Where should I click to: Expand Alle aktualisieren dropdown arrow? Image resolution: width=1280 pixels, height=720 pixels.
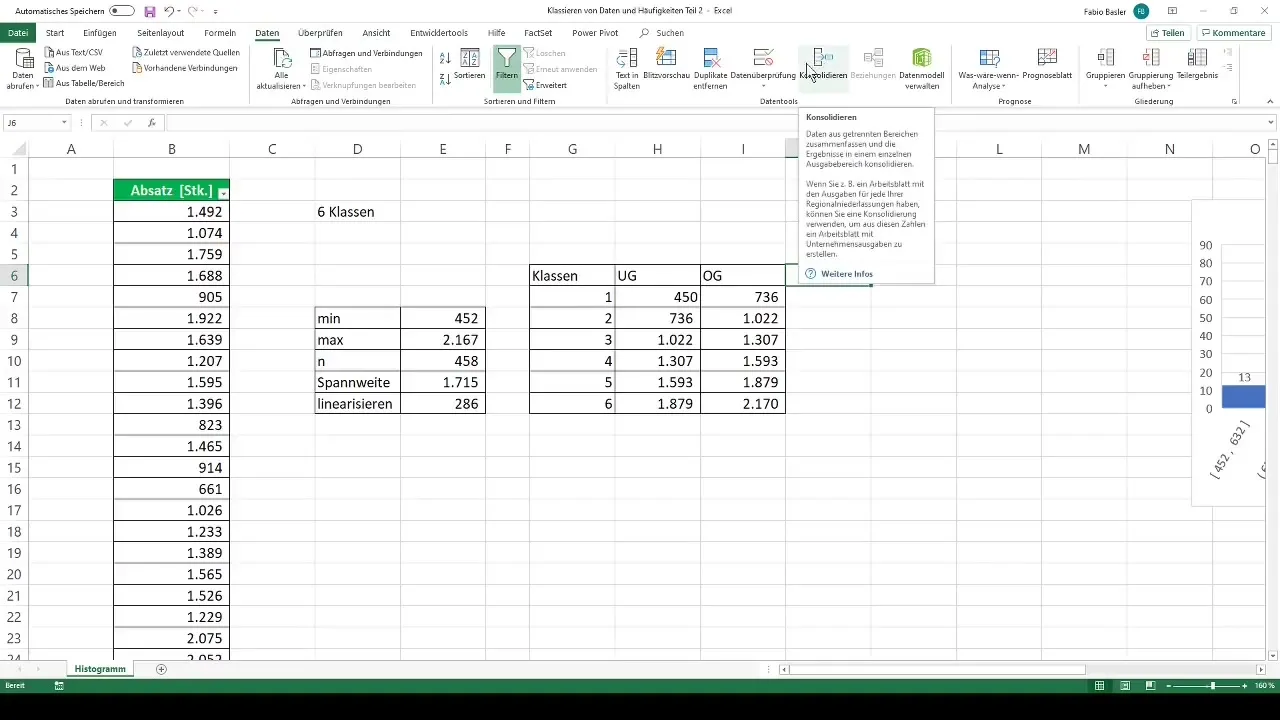303,87
